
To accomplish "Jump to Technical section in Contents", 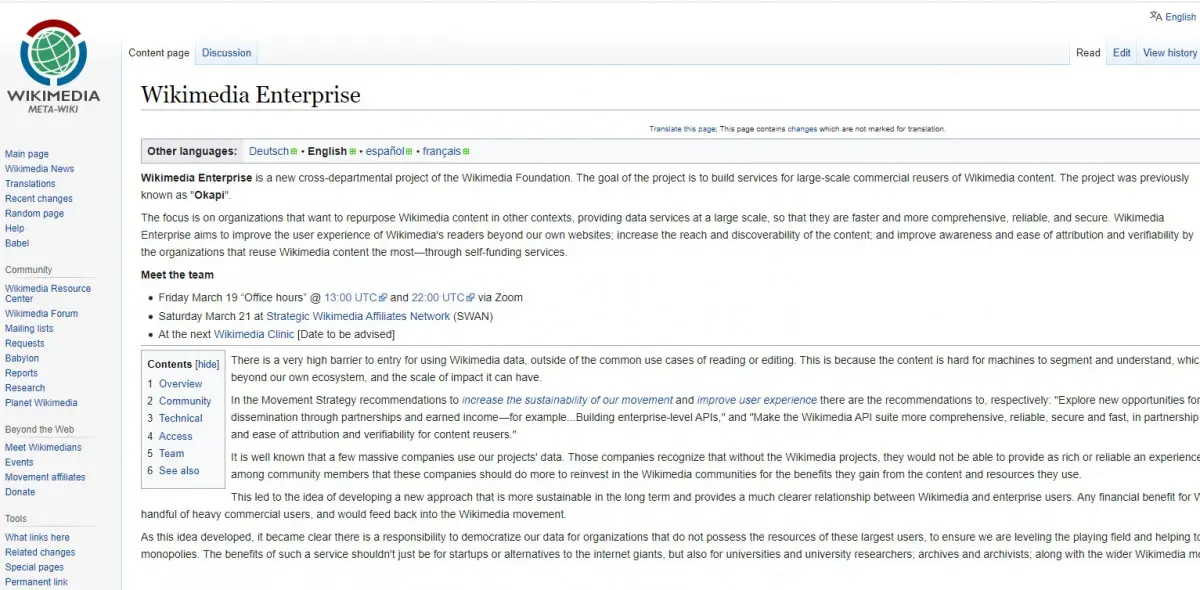I will tap(180, 418).
